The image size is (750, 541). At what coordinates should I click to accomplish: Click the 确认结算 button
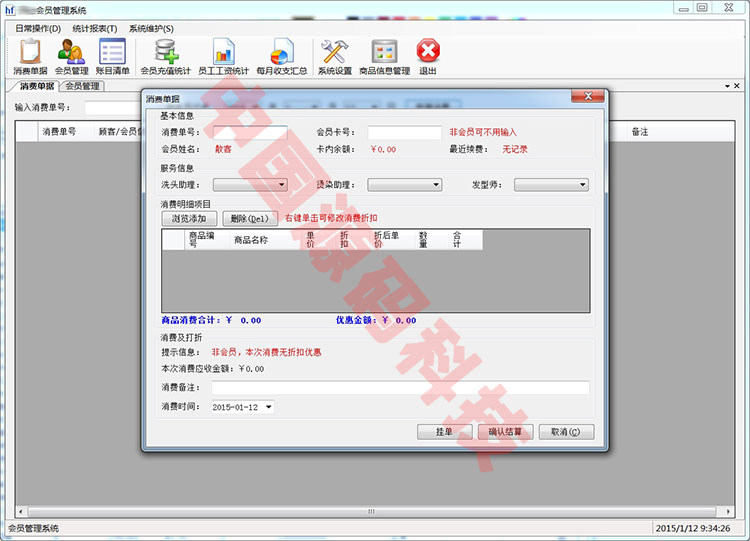click(x=506, y=432)
